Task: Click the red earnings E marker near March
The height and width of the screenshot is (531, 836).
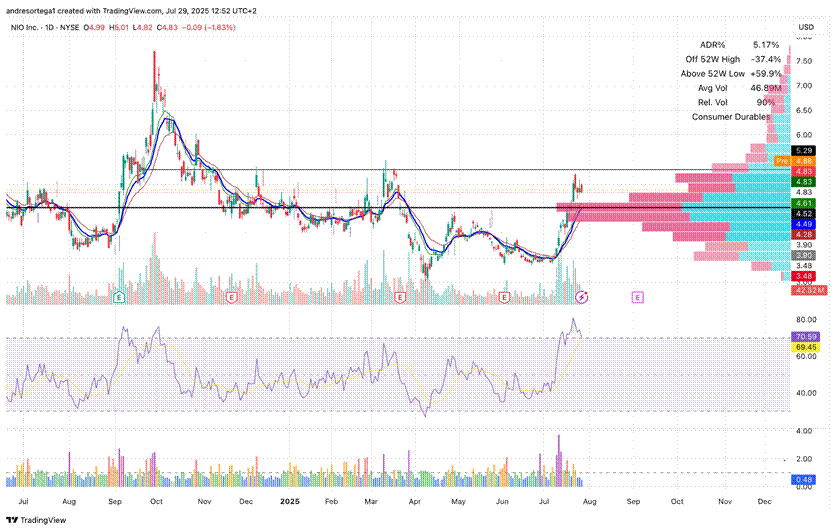Action: point(400,297)
